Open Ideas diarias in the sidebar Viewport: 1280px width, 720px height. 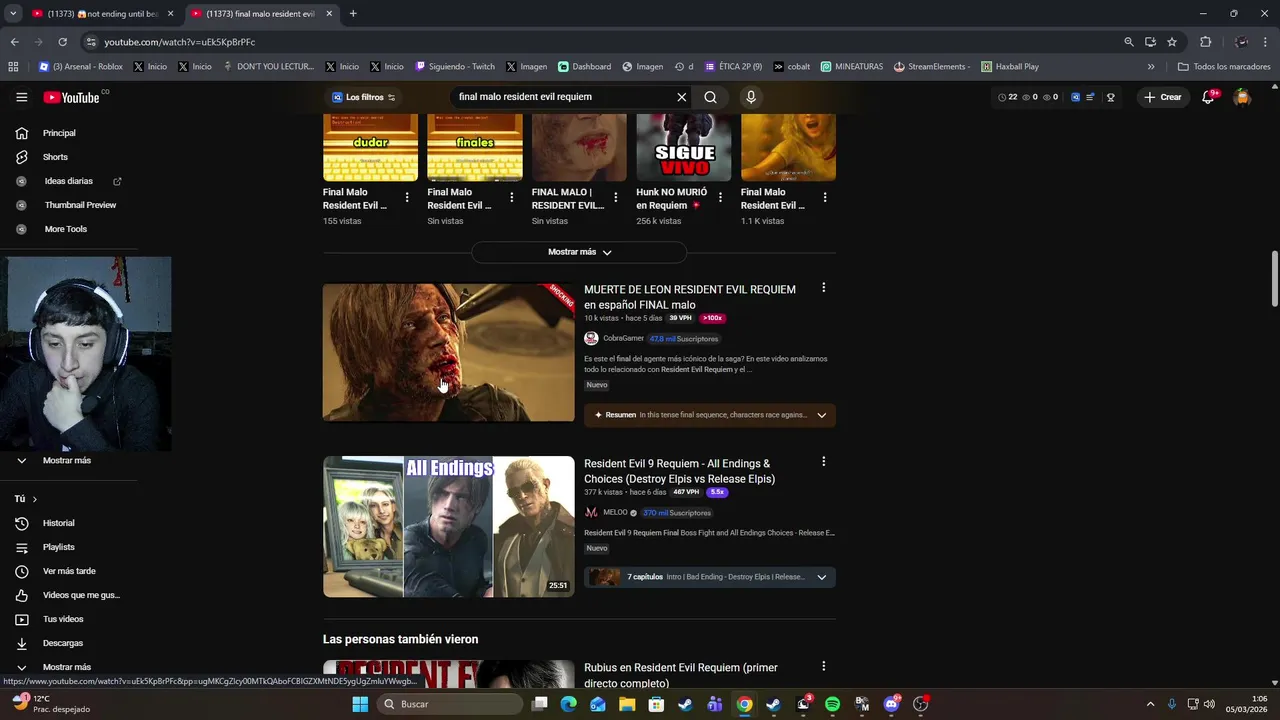68,181
